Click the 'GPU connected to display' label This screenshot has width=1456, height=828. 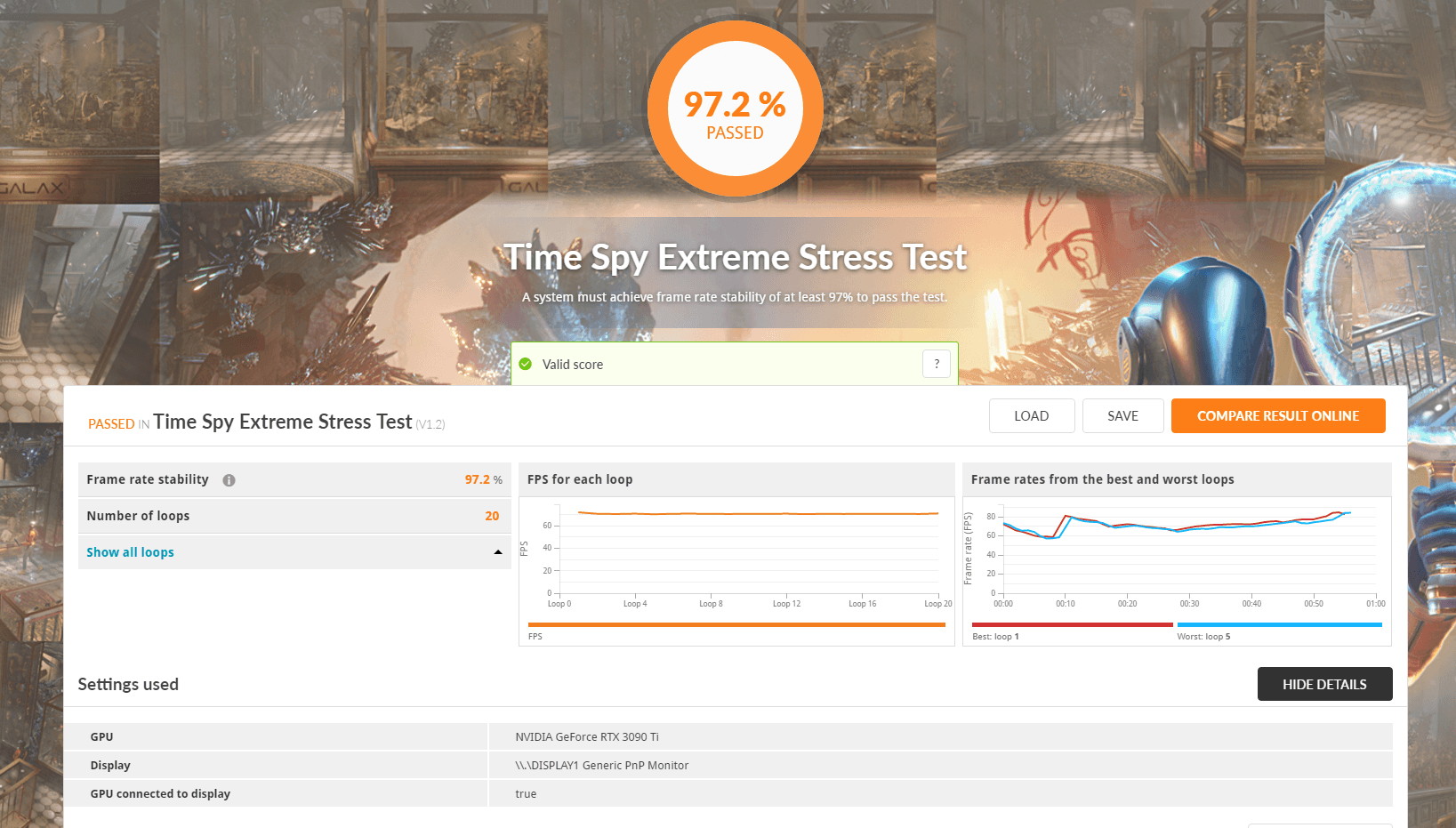pyautogui.click(x=160, y=793)
